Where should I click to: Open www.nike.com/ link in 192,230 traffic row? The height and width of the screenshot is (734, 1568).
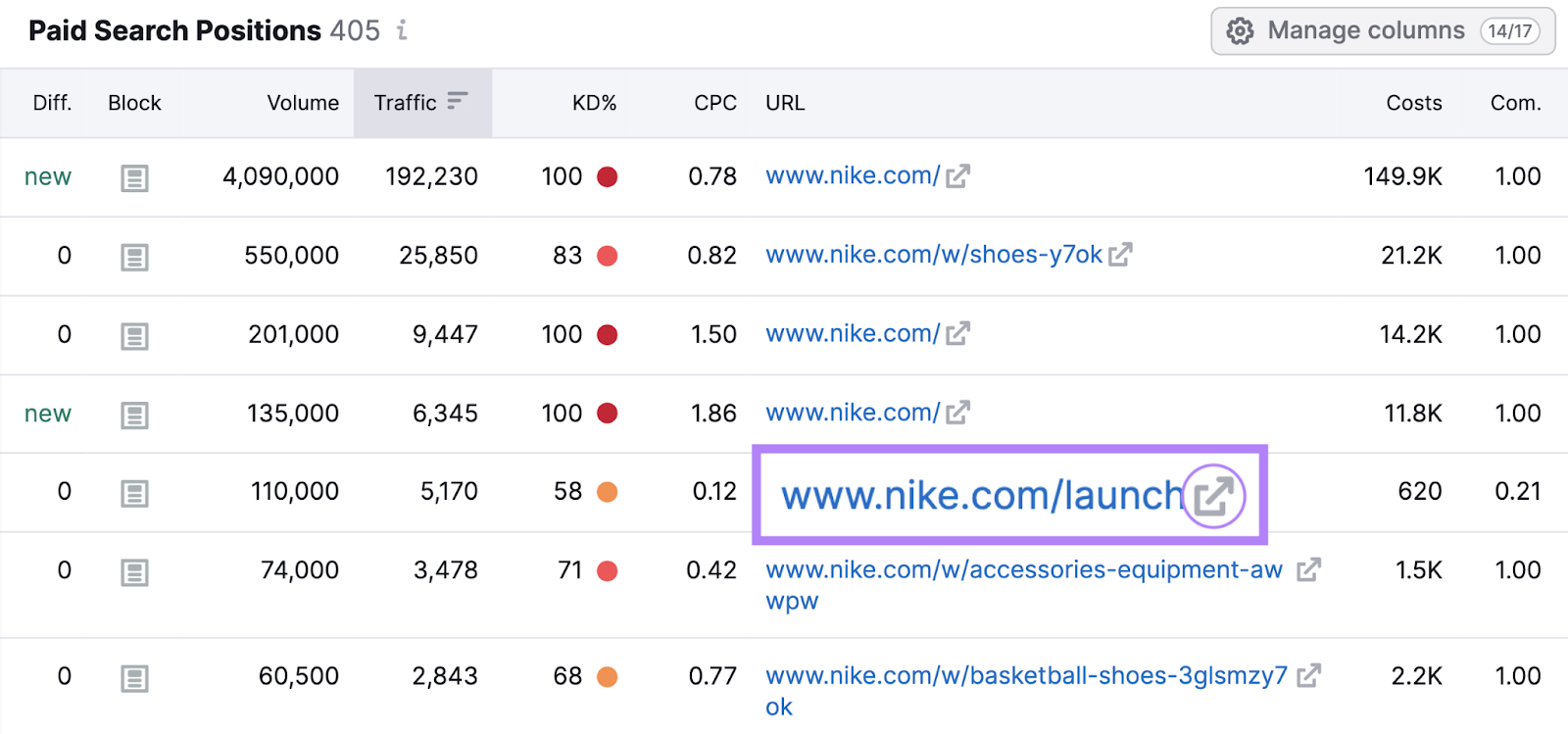point(853,176)
